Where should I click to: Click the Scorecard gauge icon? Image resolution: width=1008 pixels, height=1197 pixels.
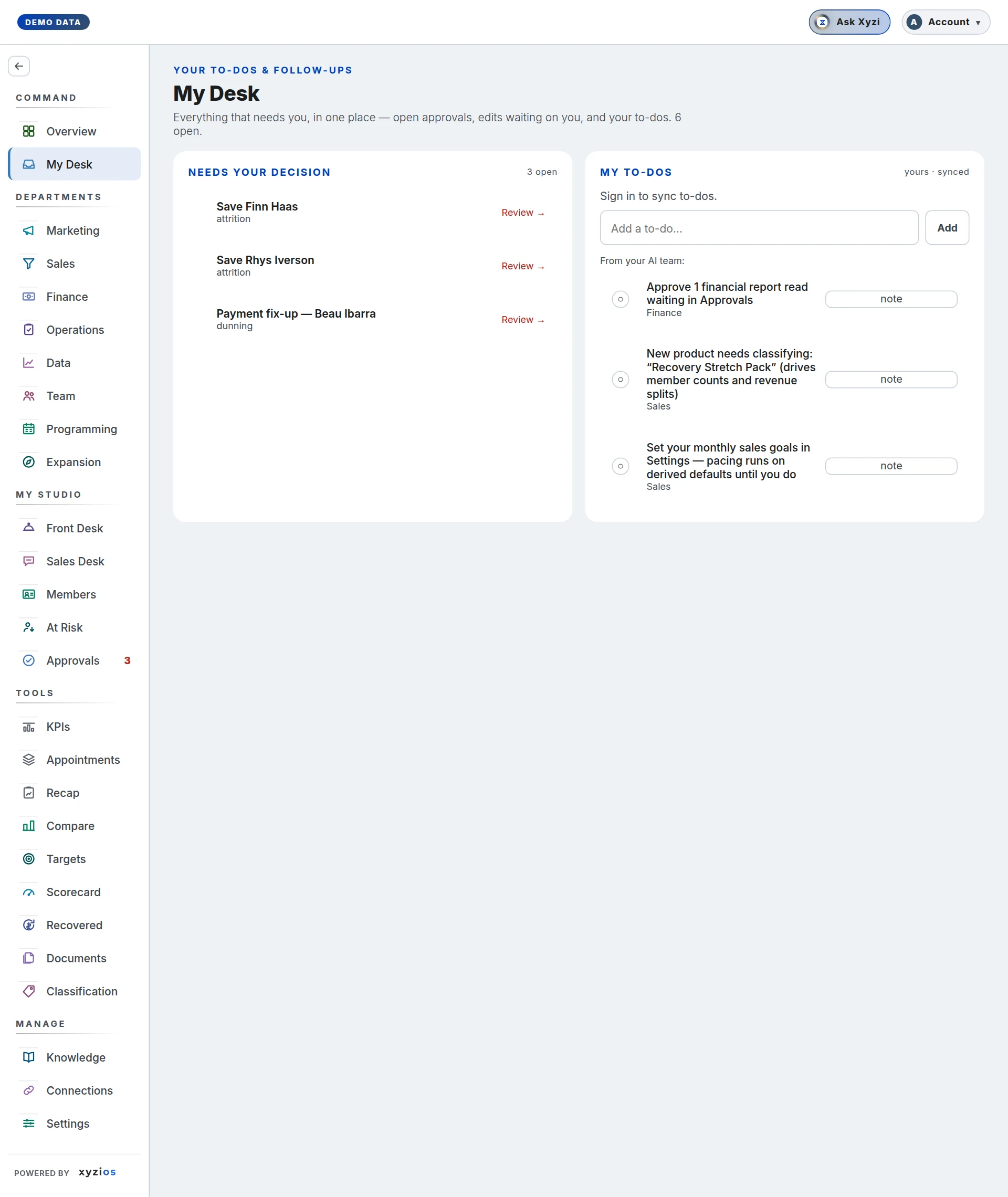(28, 893)
